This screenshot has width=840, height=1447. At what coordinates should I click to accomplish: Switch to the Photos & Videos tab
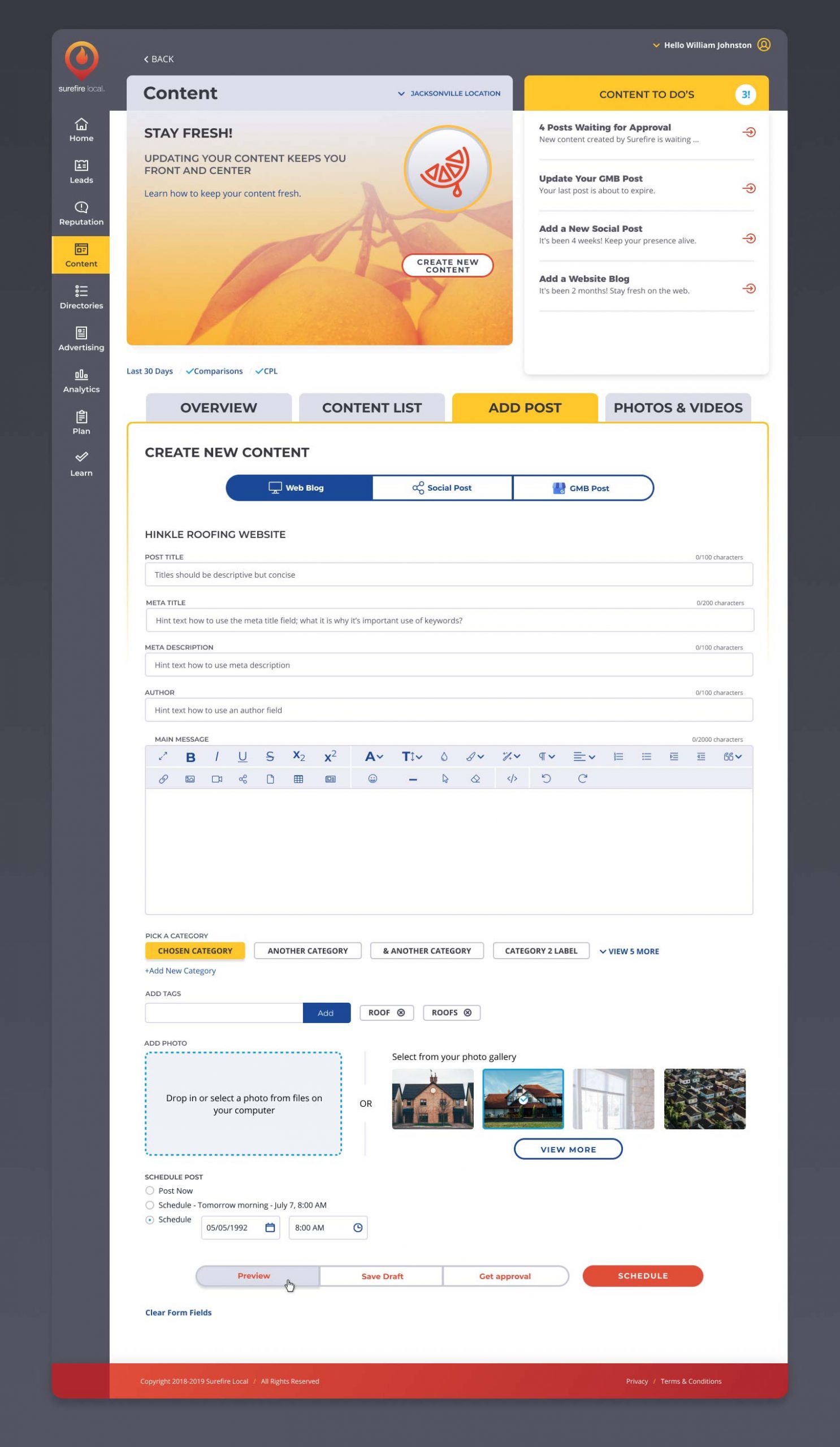[678, 408]
